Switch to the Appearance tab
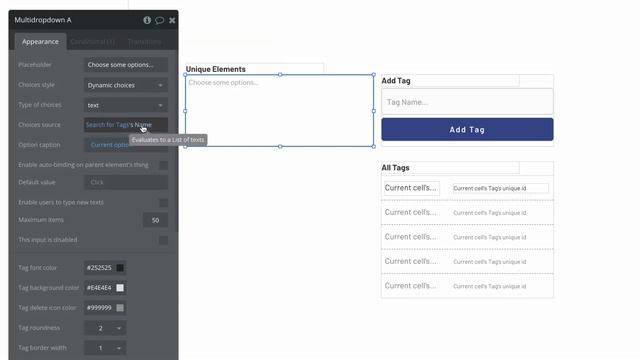This screenshot has height=360, width=640. (40, 42)
